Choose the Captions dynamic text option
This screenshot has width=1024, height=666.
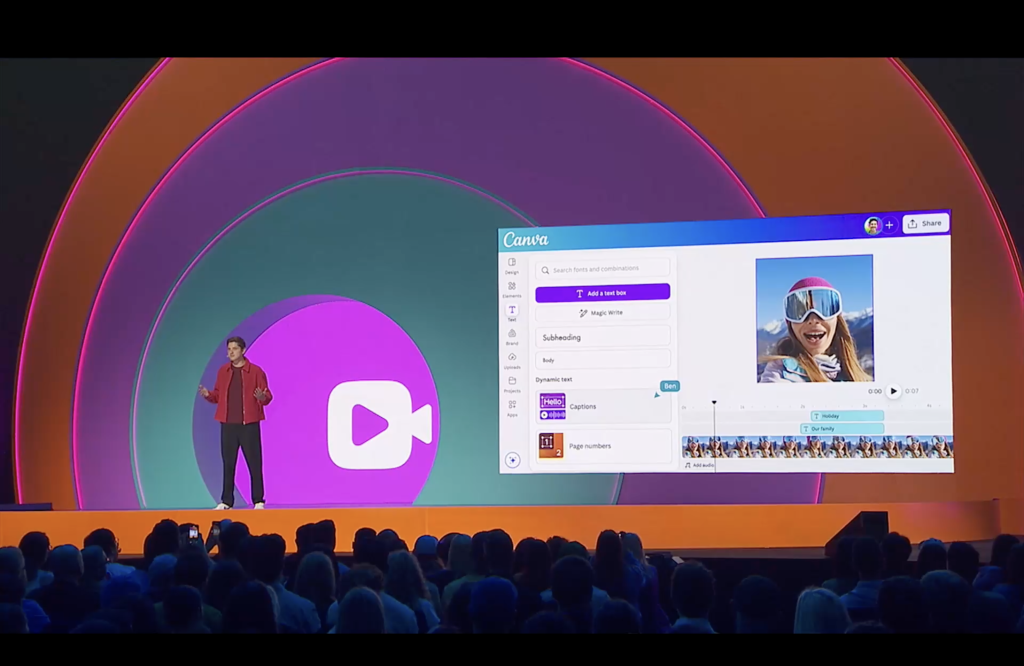pos(602,406)
